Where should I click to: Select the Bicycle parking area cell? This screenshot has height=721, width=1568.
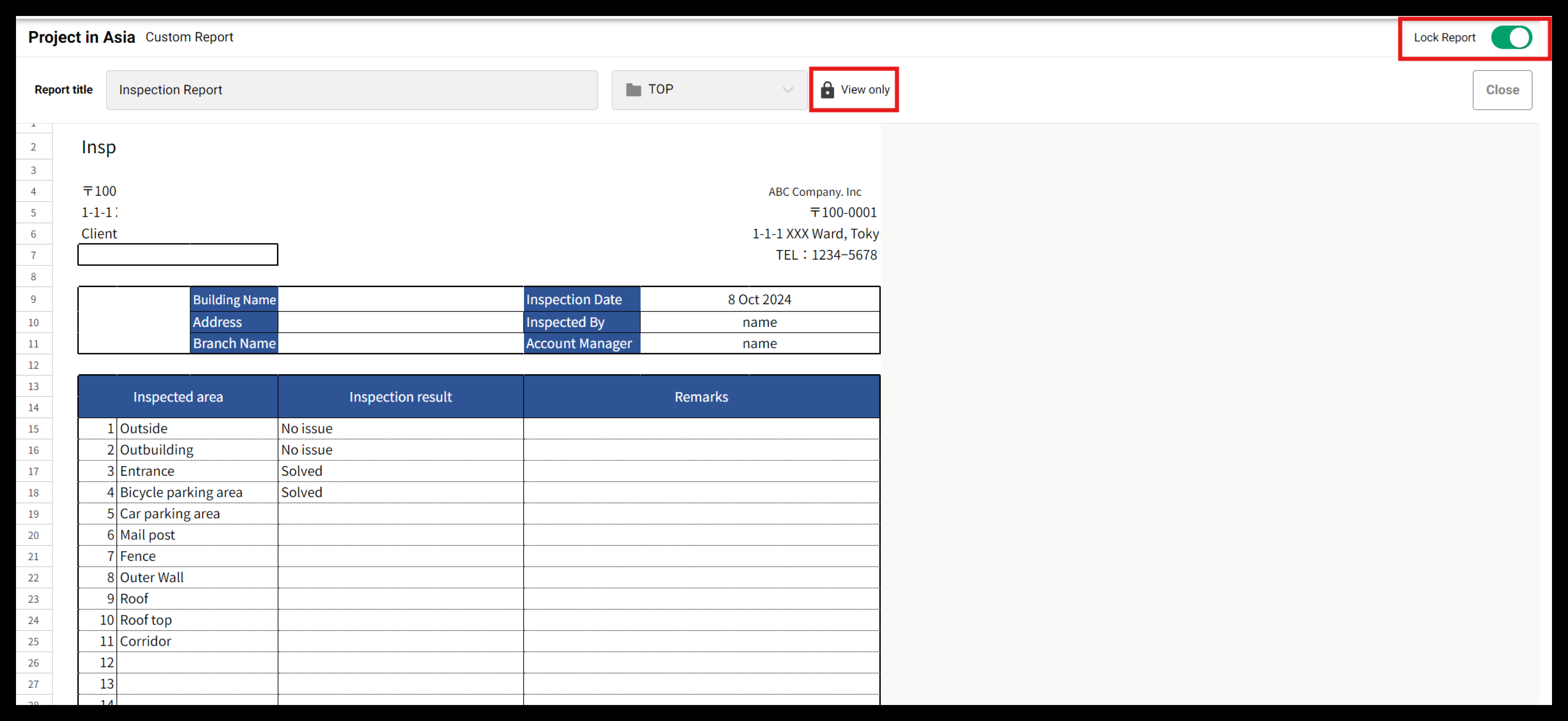(181, 492)
